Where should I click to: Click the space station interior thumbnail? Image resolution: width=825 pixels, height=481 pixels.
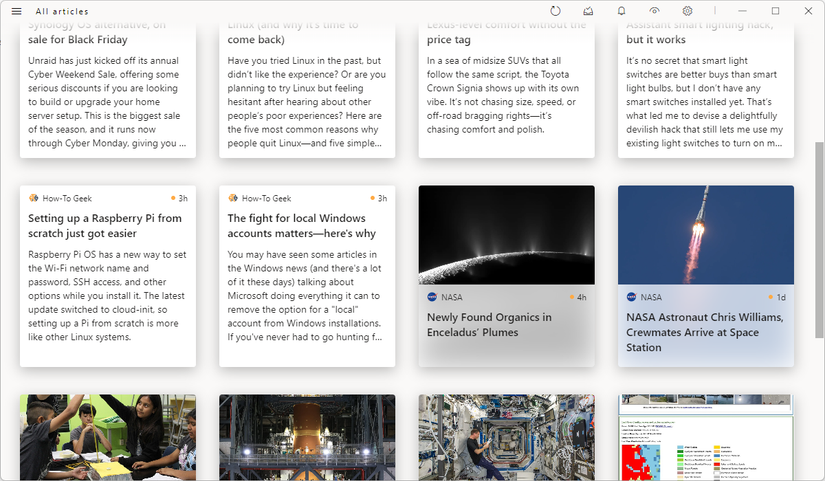pyautogui.click(x=507, y=437)
